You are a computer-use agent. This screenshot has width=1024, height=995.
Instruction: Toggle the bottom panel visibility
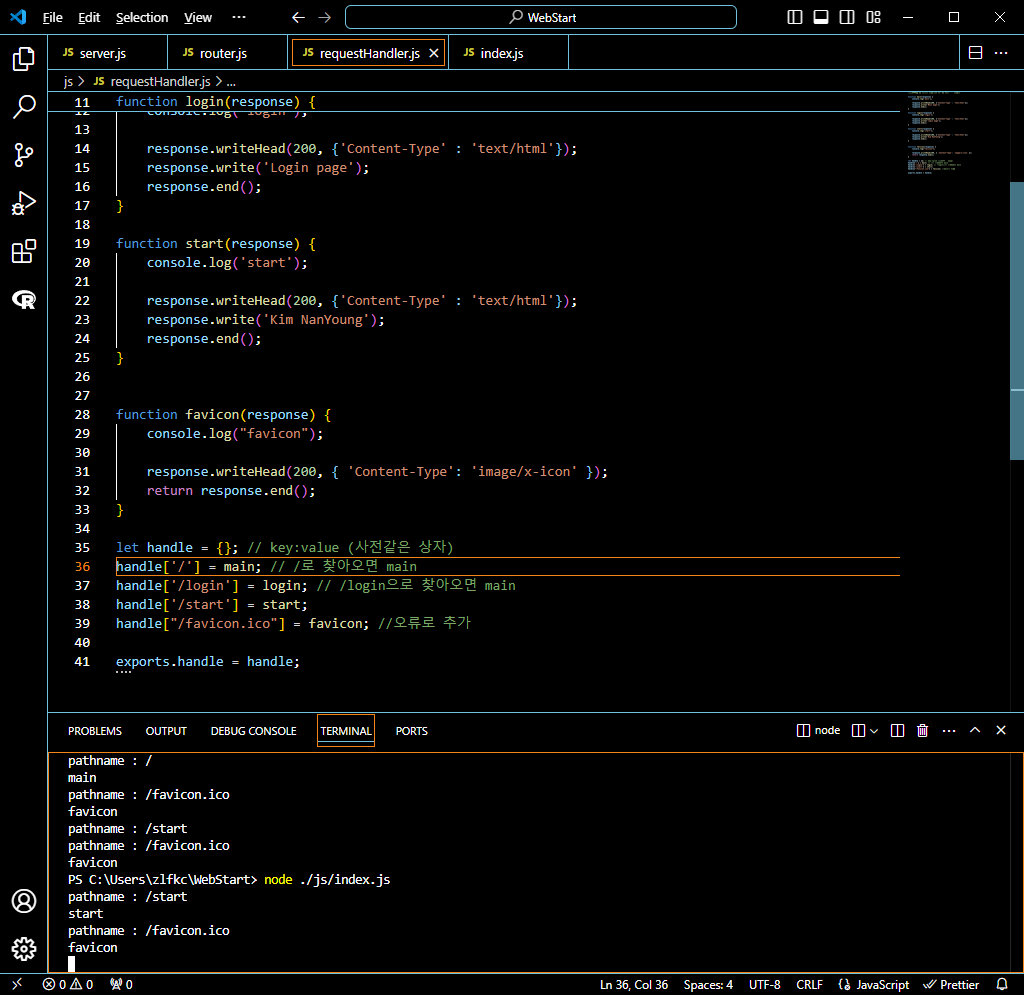pos(821,17)
